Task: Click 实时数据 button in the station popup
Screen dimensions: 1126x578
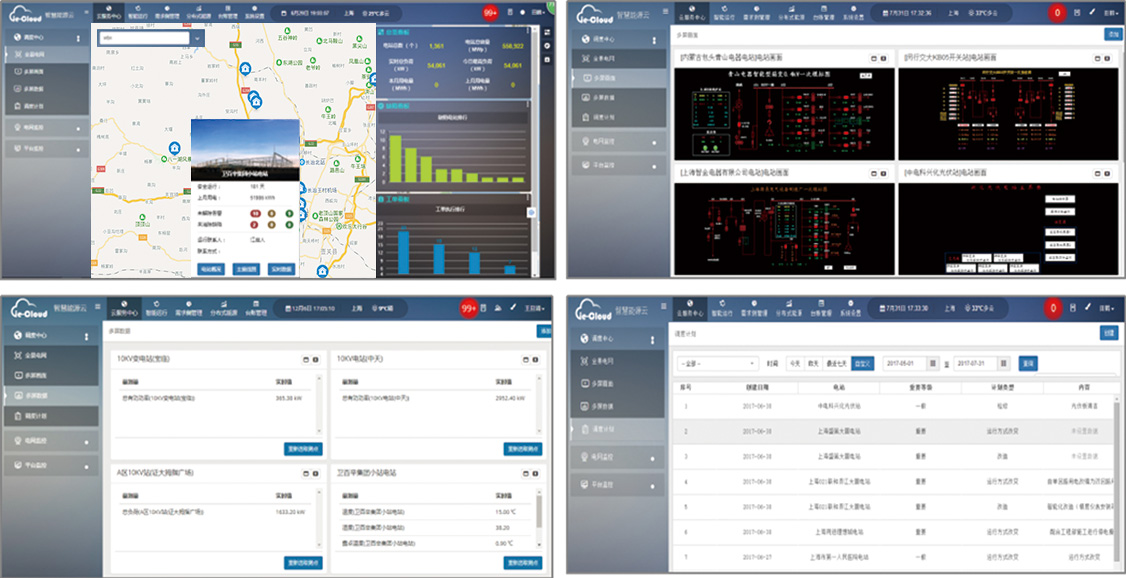Action: pyautogui.click(x=280, y=269)
